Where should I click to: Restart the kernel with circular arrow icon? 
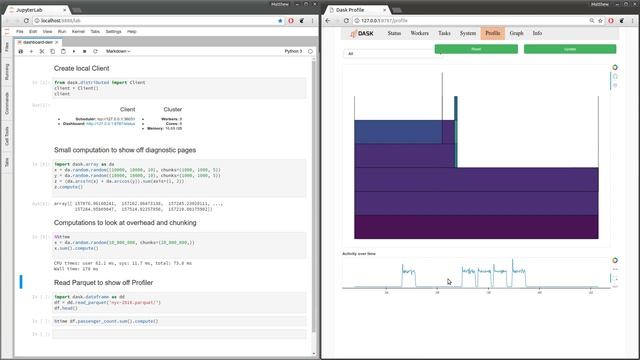click(x=95, y=51)
